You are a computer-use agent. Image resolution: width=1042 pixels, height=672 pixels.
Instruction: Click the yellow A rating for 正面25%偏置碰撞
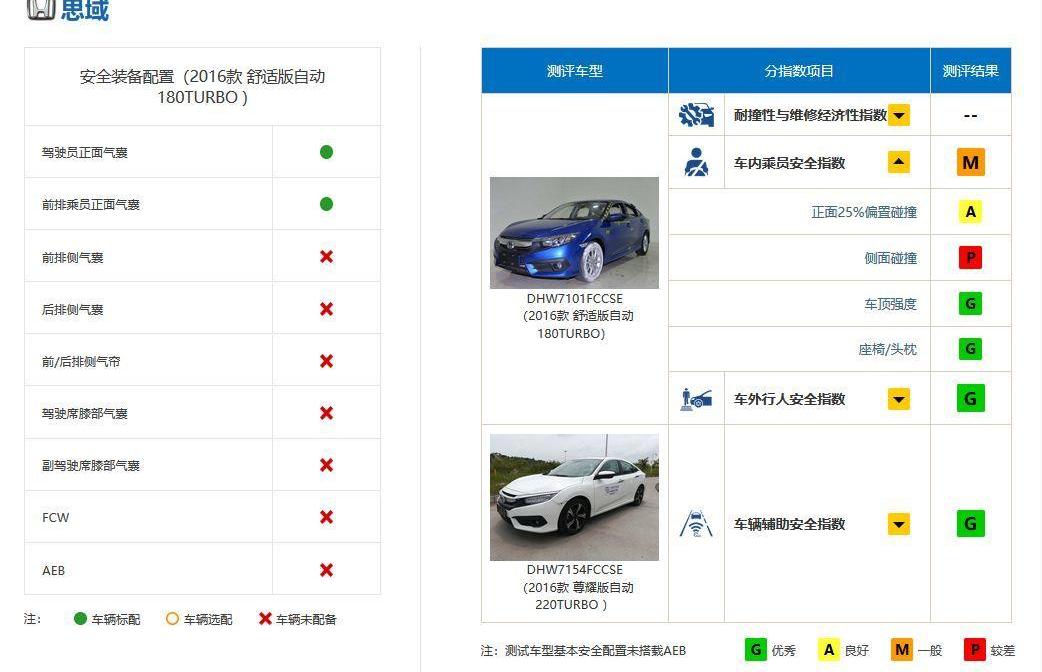[x=970, y=212]
